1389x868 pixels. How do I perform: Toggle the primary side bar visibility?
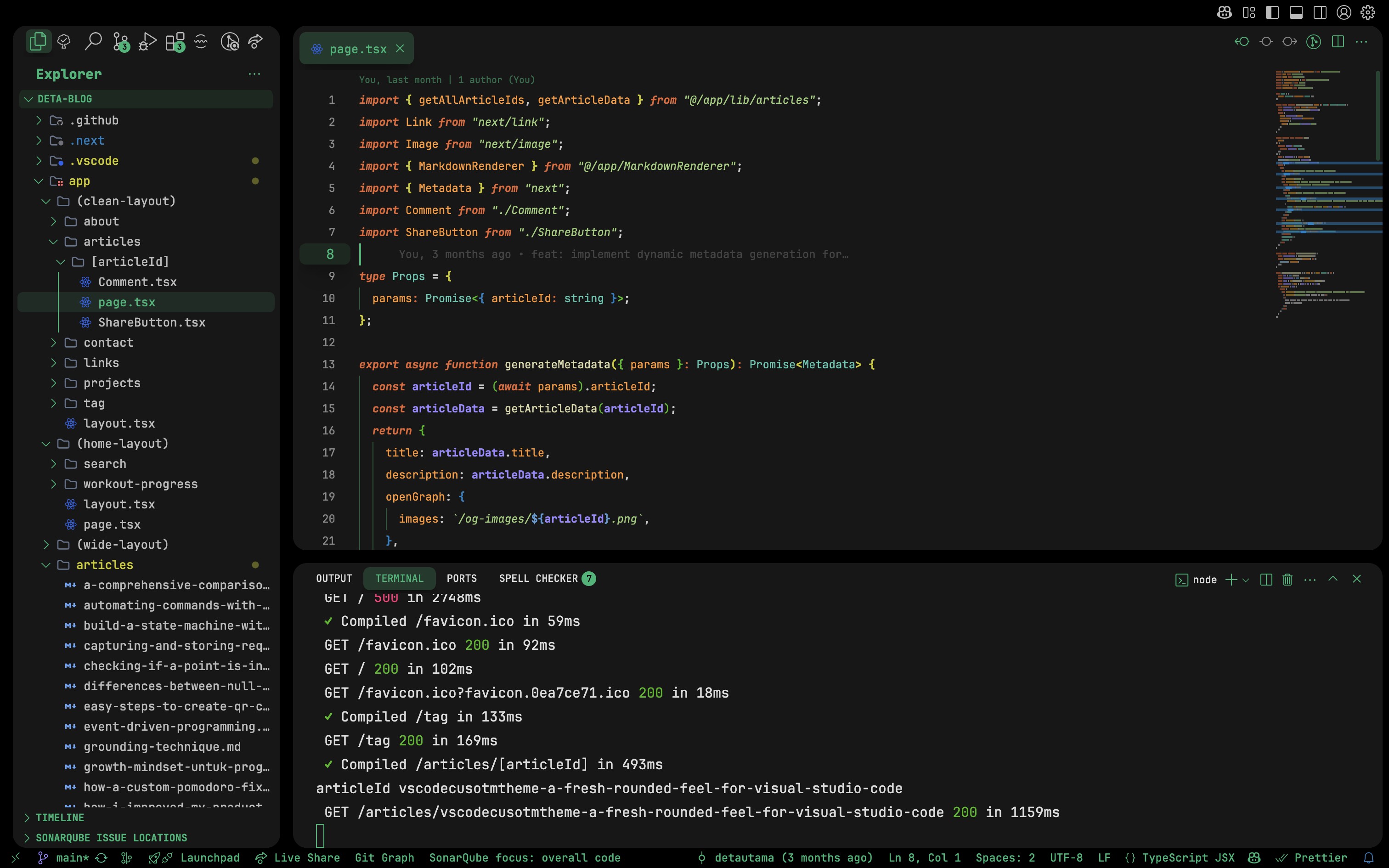[1272, 13]
